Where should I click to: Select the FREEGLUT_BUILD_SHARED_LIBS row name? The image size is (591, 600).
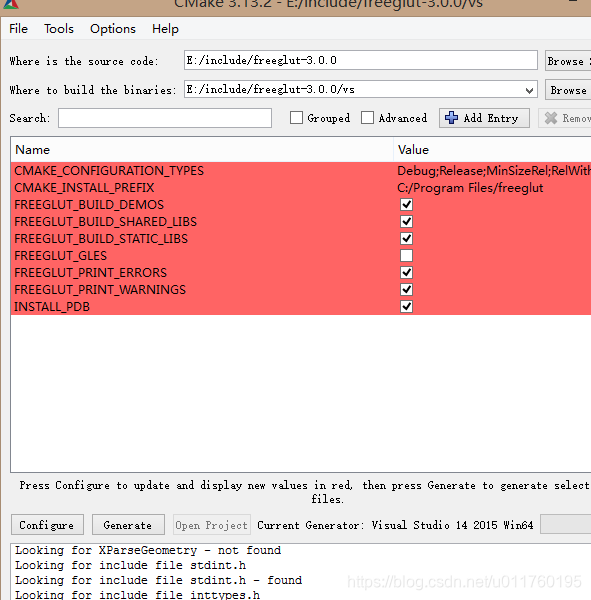(105, 222)
